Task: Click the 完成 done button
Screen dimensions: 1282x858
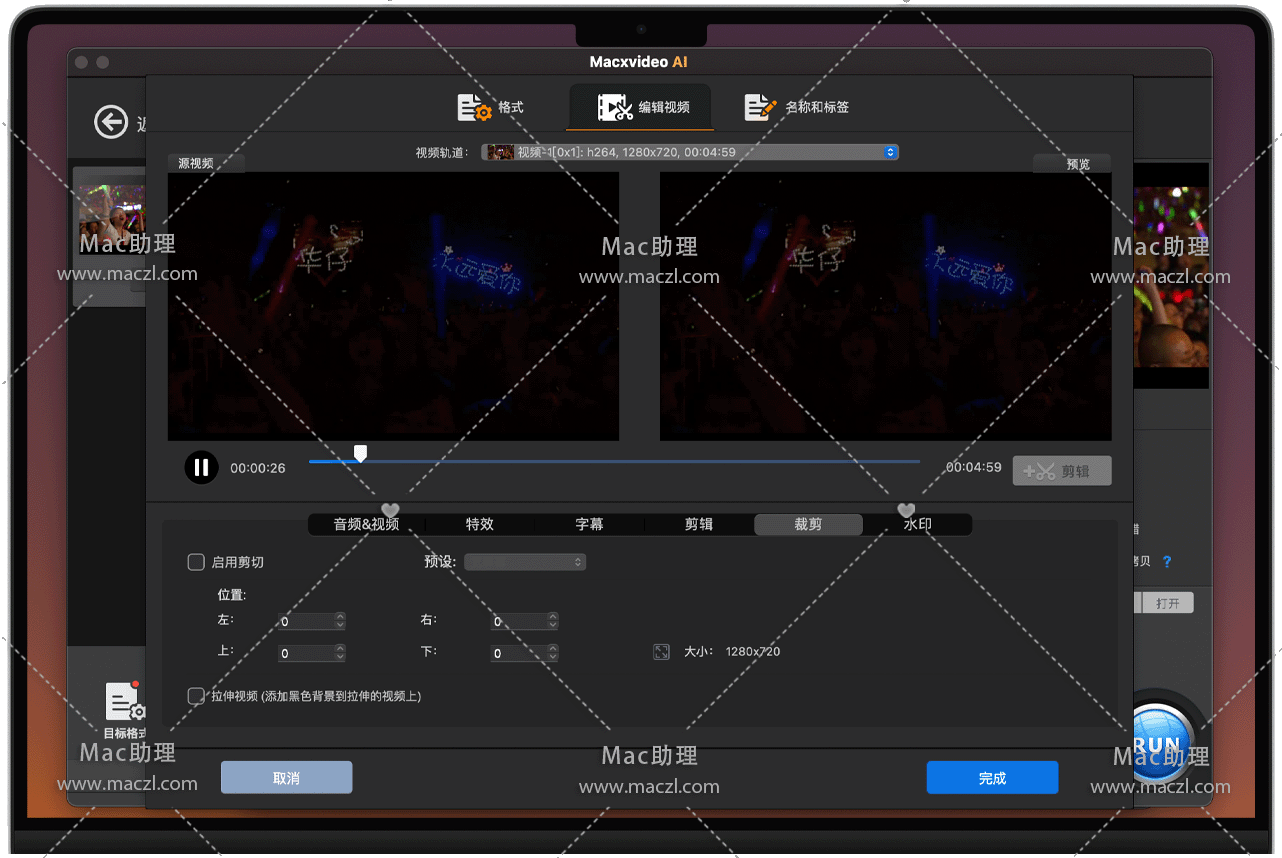Action: coord(992,778)
